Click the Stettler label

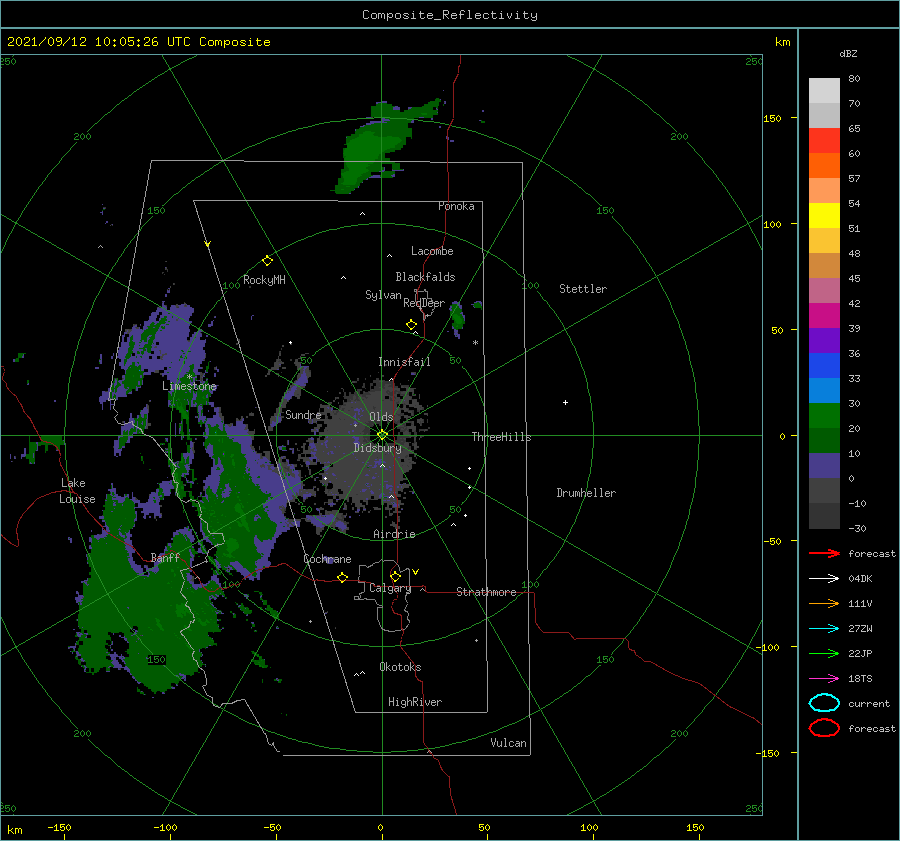click(x=583, y=289)
